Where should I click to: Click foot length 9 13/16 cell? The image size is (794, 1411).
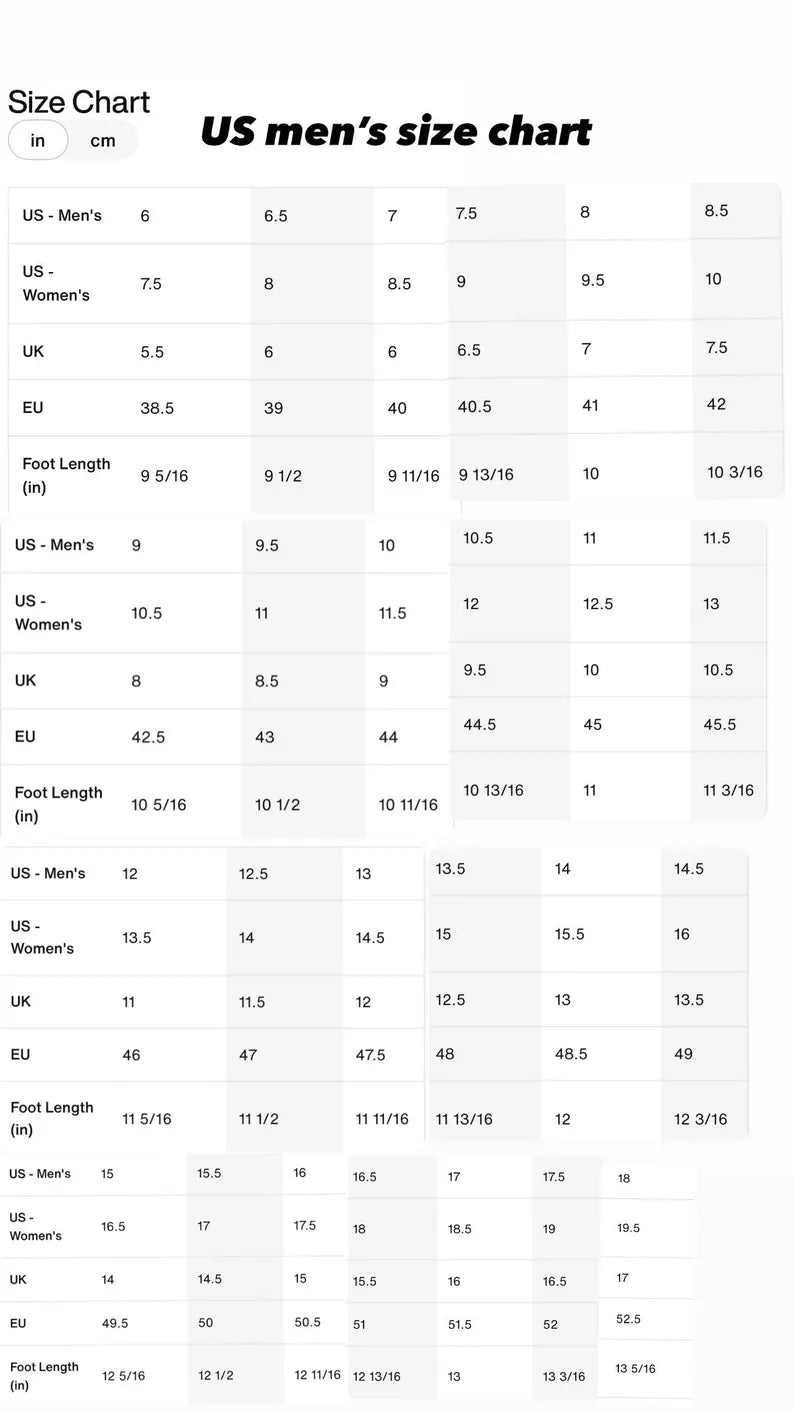click(x=509, y=474)
